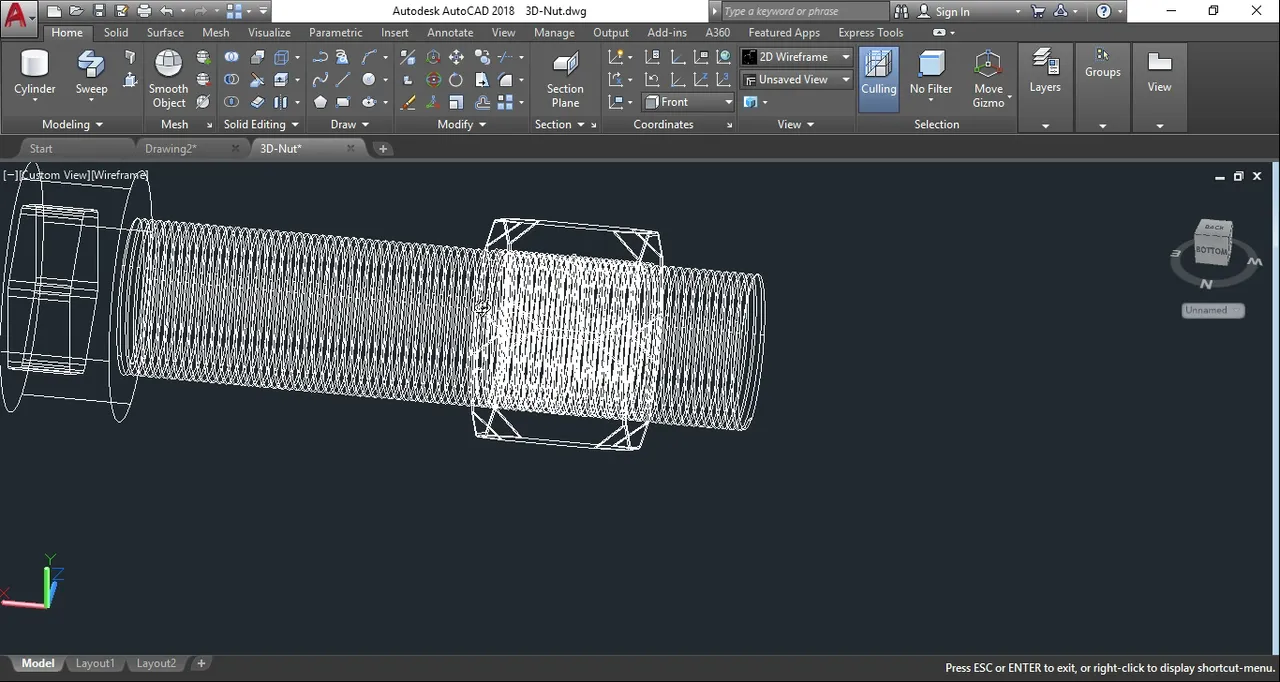Go to the Express Tools tab
The height and width of the screenshot is (682, 1280).
(x=870, y=32)
